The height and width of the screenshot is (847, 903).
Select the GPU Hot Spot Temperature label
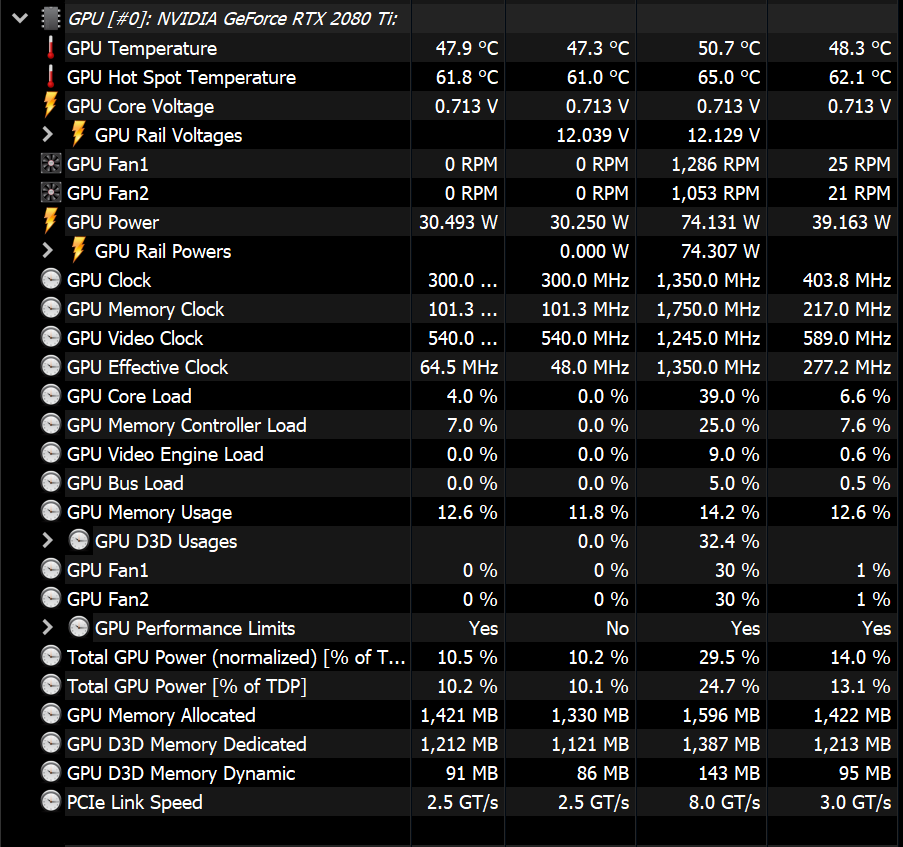[x=181, y=78]
